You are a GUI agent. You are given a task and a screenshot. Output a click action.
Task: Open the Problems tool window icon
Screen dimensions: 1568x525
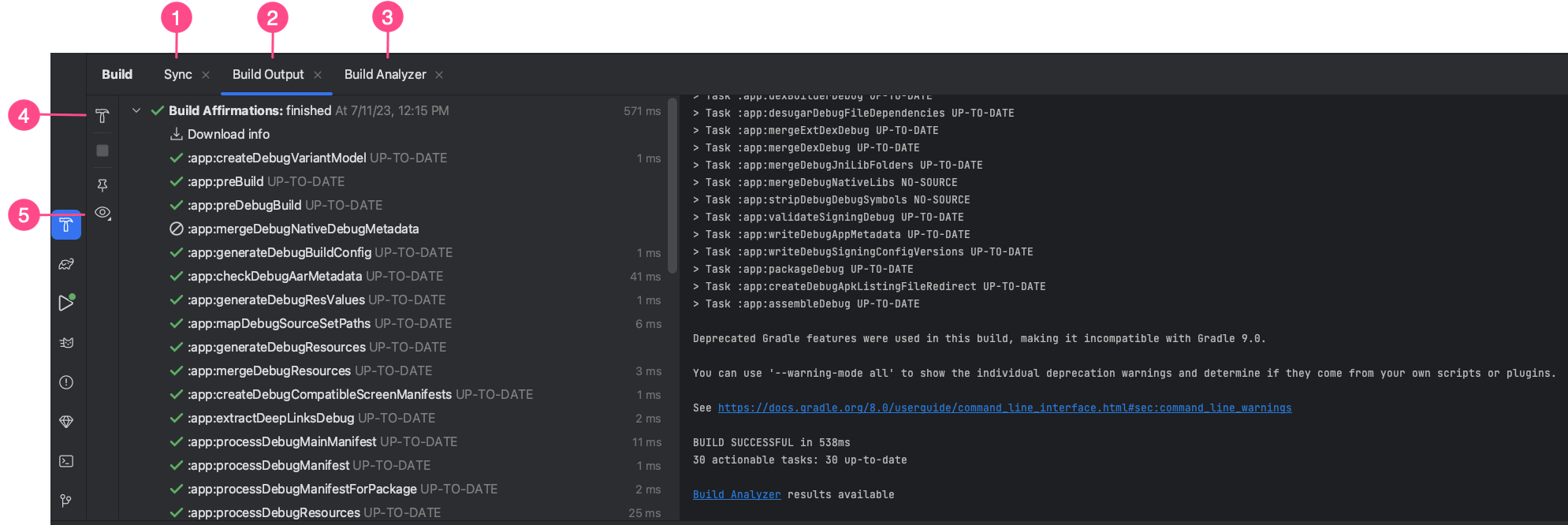(x=66, y=382)
